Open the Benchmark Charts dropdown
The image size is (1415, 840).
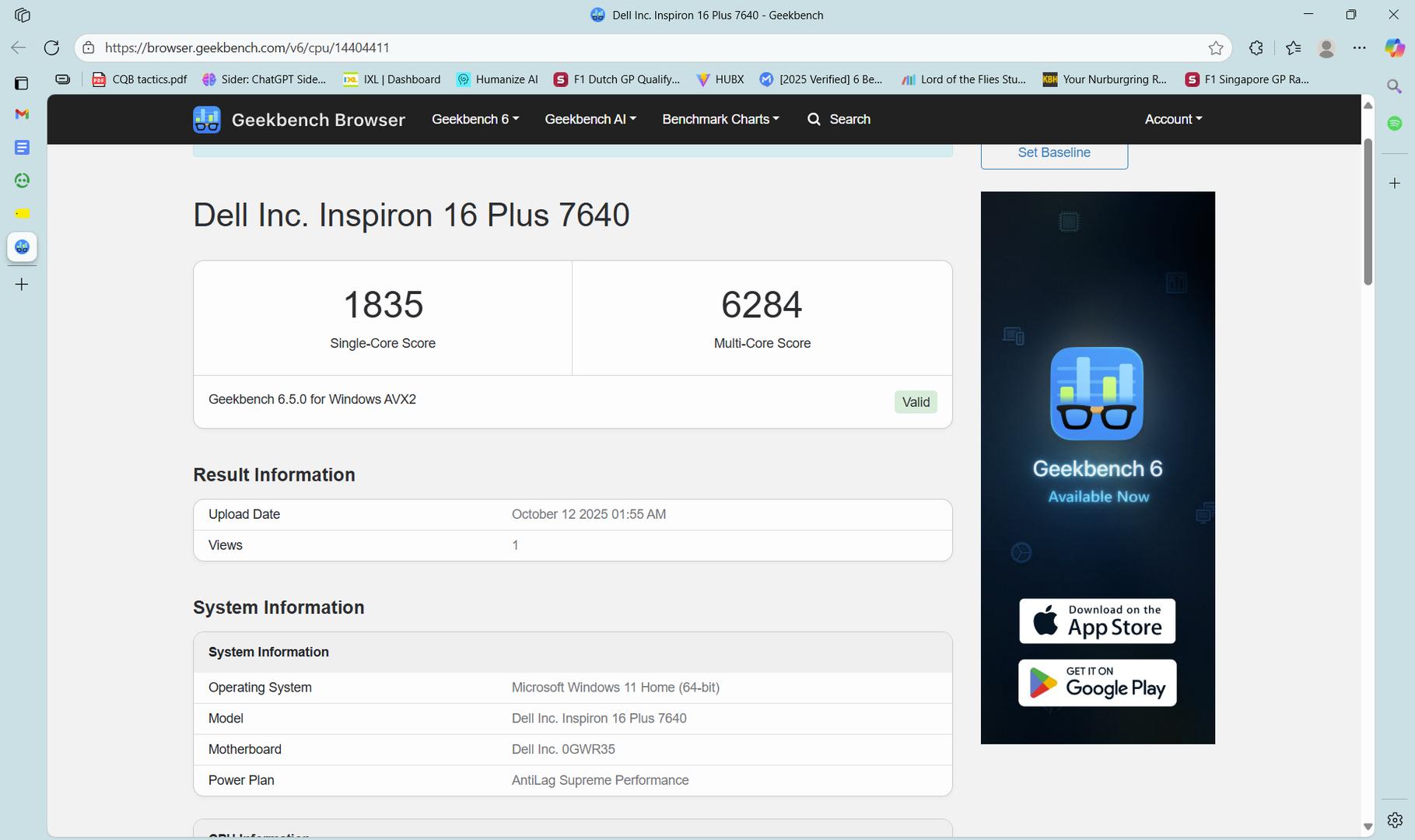[720, 119]
